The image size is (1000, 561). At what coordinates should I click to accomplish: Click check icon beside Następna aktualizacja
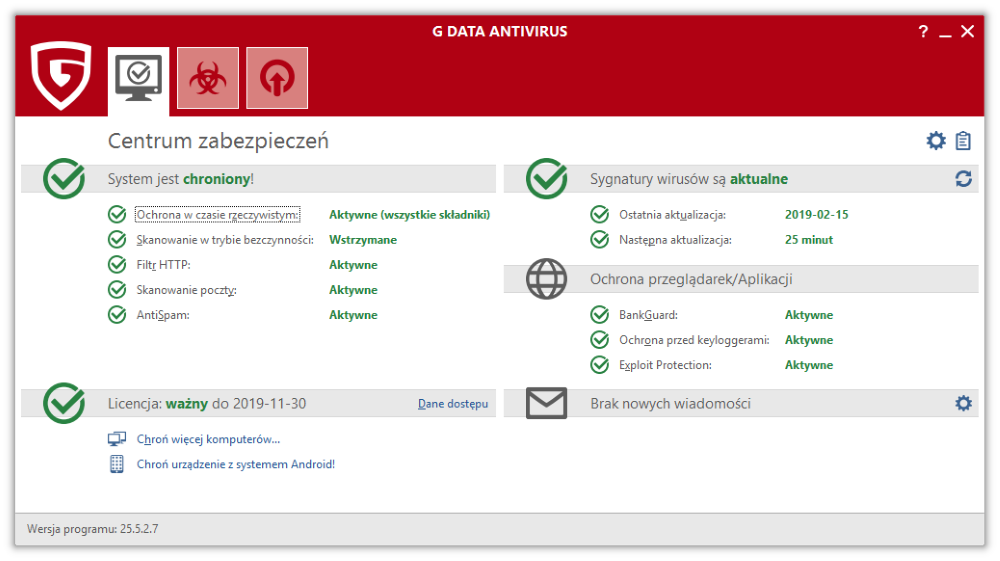(599, 239)
